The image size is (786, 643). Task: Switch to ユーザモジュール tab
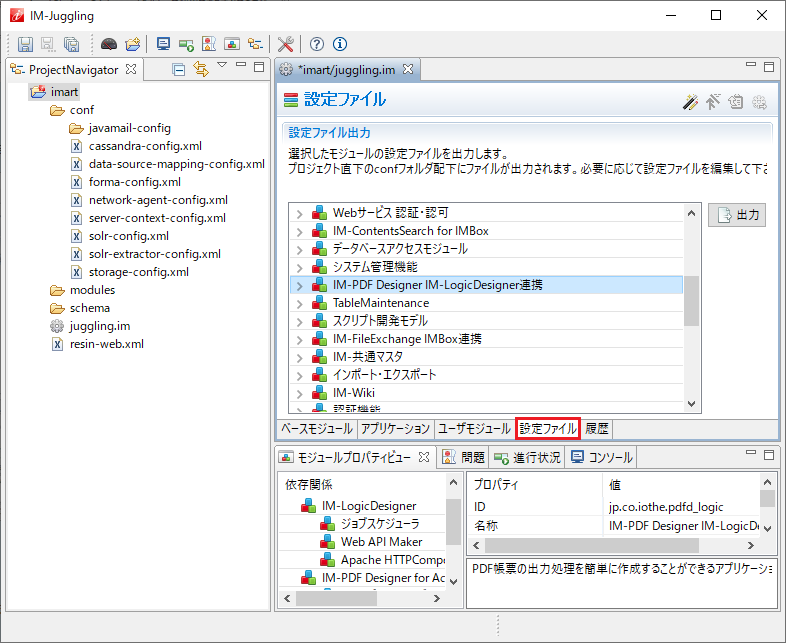(x=474, y=429)
